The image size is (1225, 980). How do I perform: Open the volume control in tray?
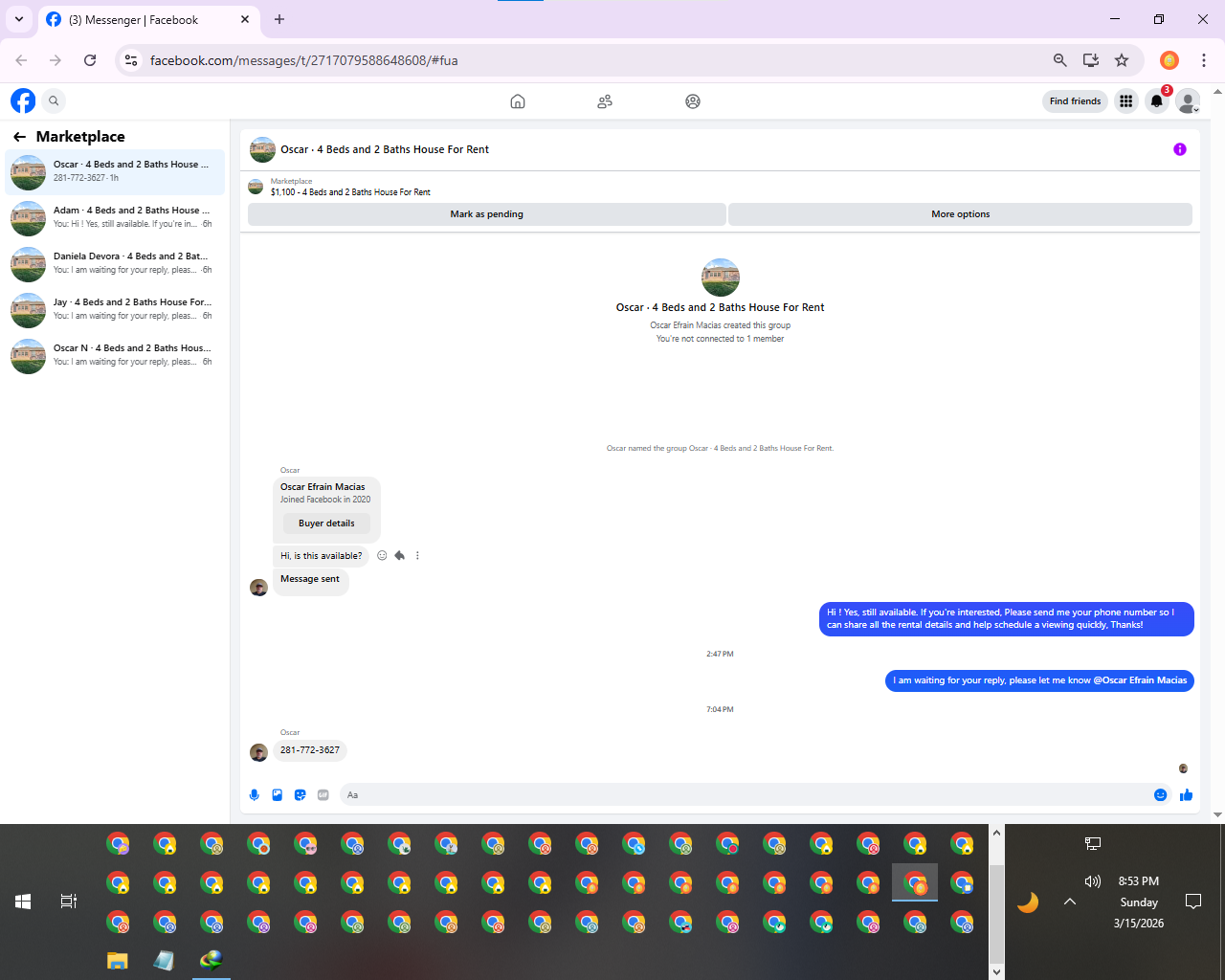1093,881
